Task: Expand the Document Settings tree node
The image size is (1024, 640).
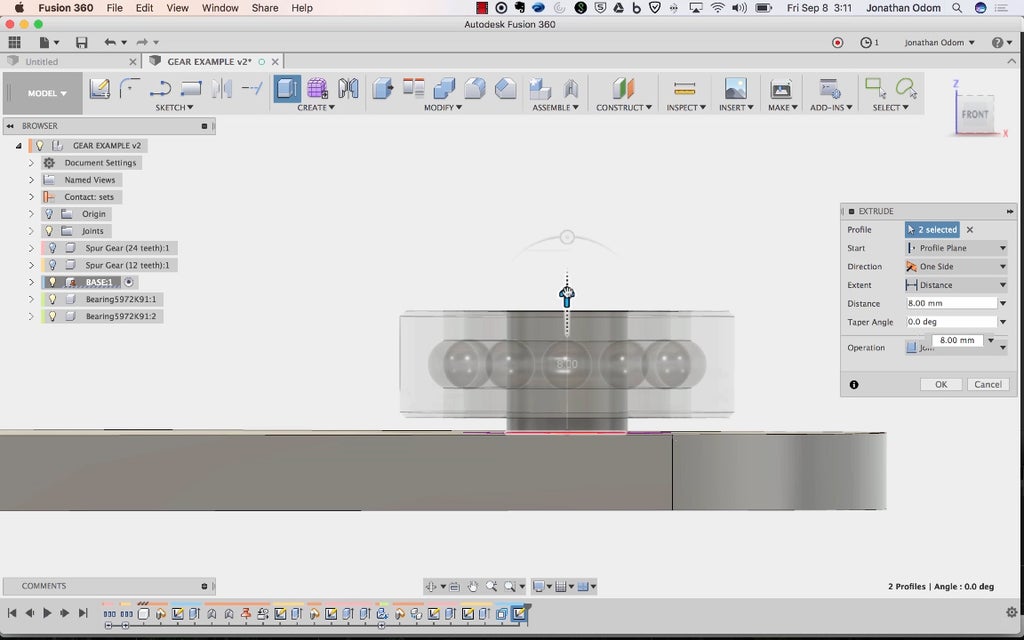Action: coord(31,163)
